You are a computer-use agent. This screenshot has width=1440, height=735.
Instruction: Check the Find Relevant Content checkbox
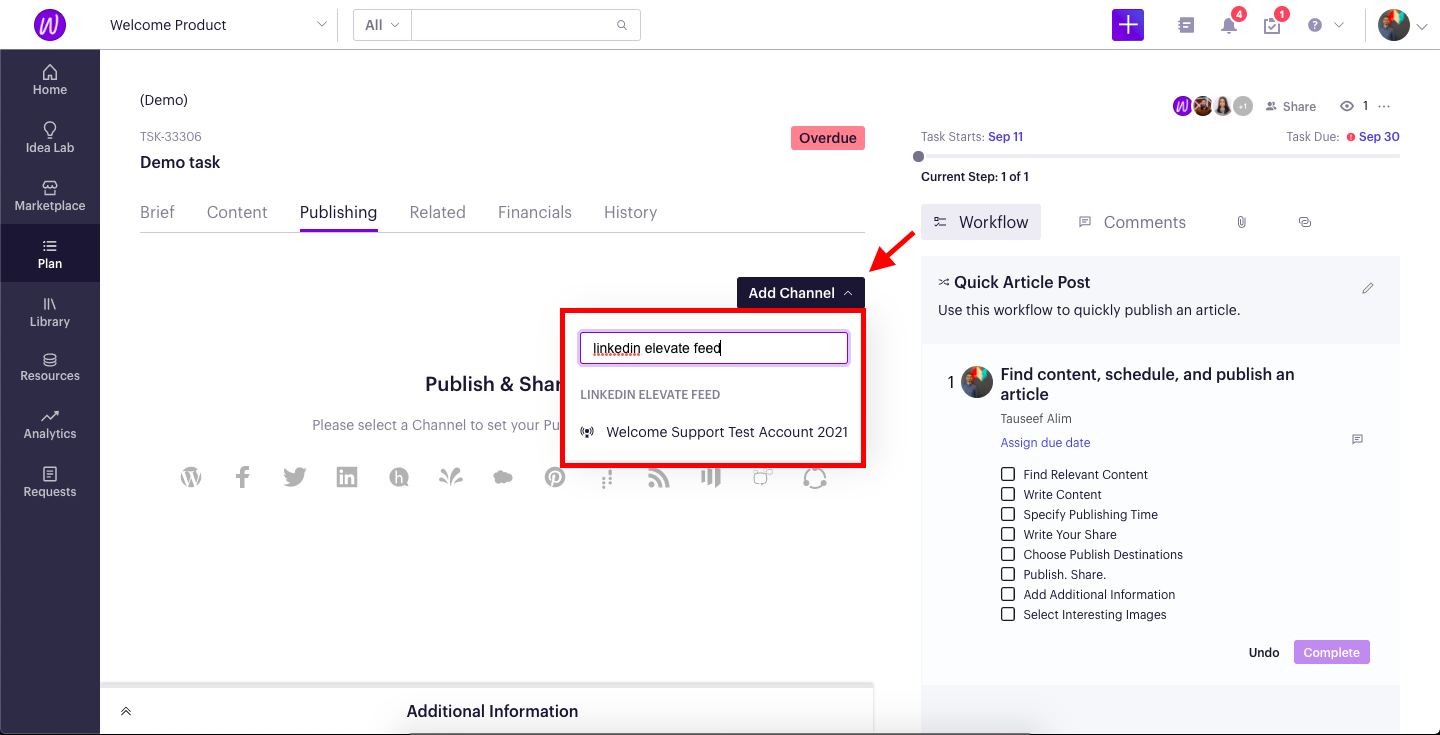point(1008,474)
